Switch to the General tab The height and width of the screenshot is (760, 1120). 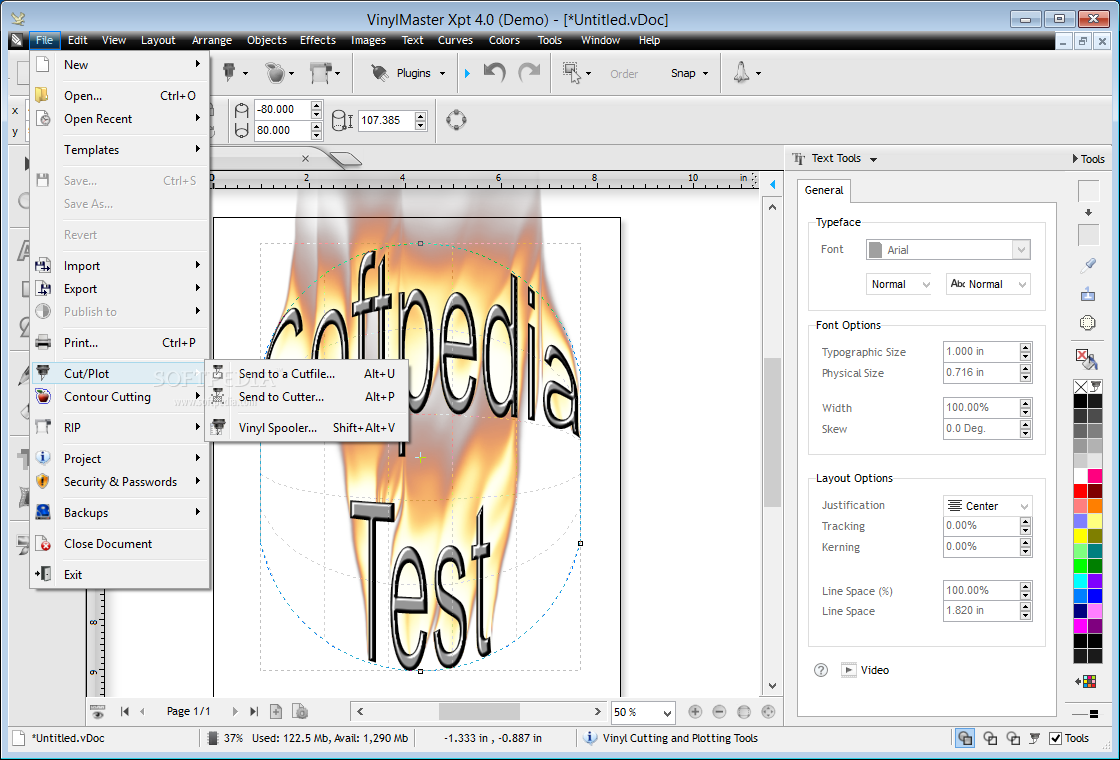(x=824, y=190)
